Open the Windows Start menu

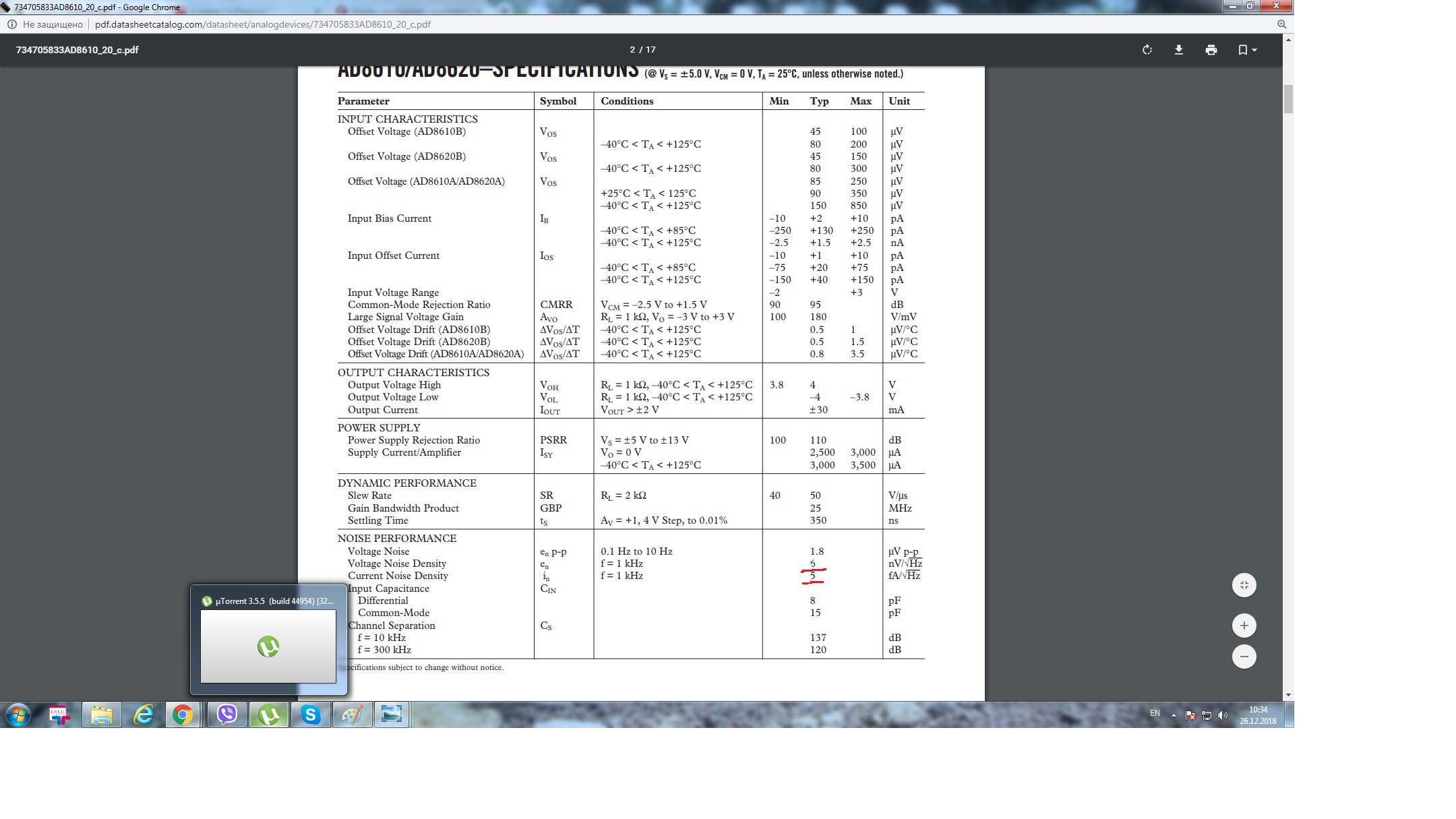[x=18, y=715]
